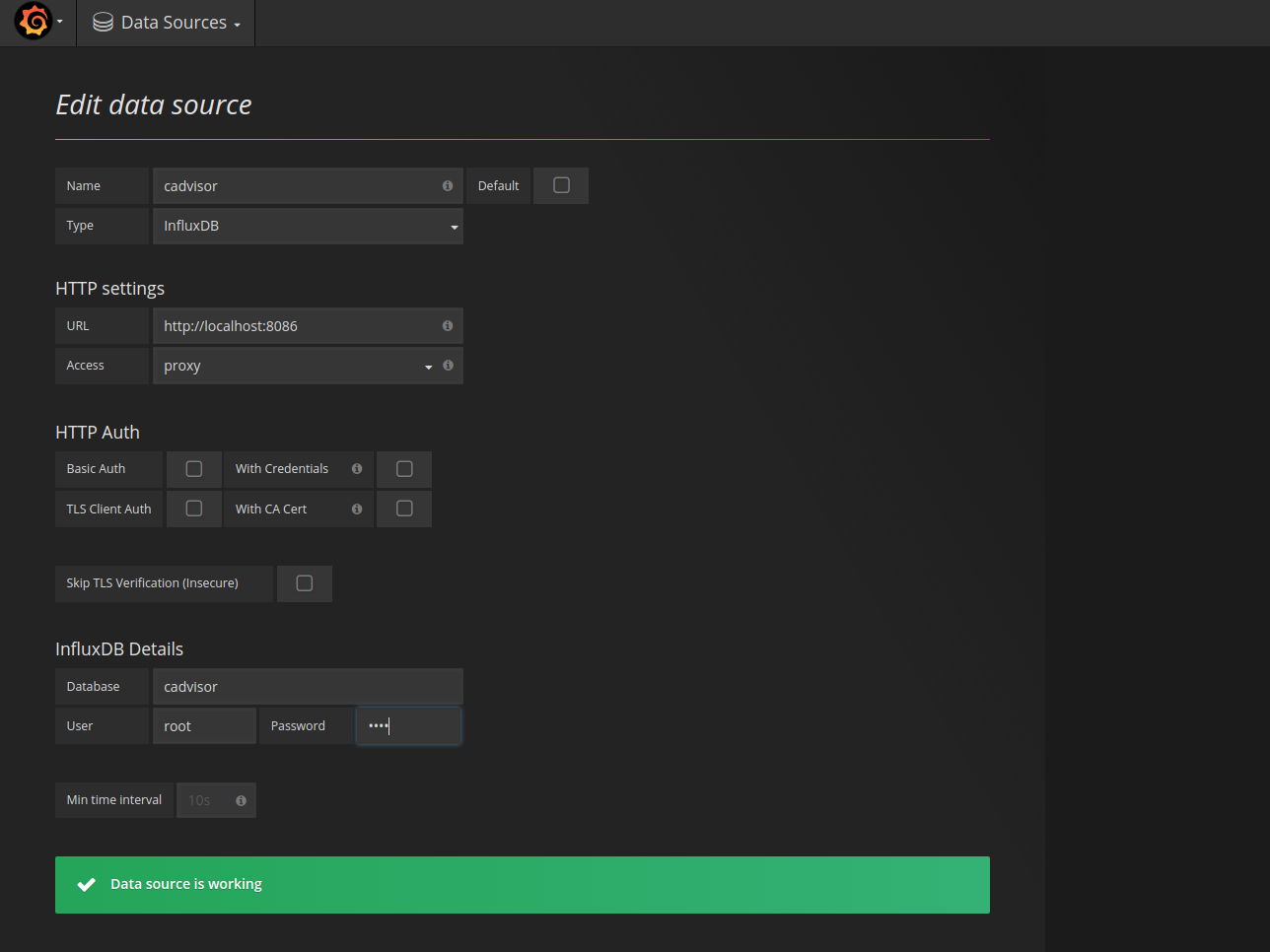The height and width of the screenshot is (952, 1270).
Task: Enable the Basic Auth checkbox
Action: (194, 469)
